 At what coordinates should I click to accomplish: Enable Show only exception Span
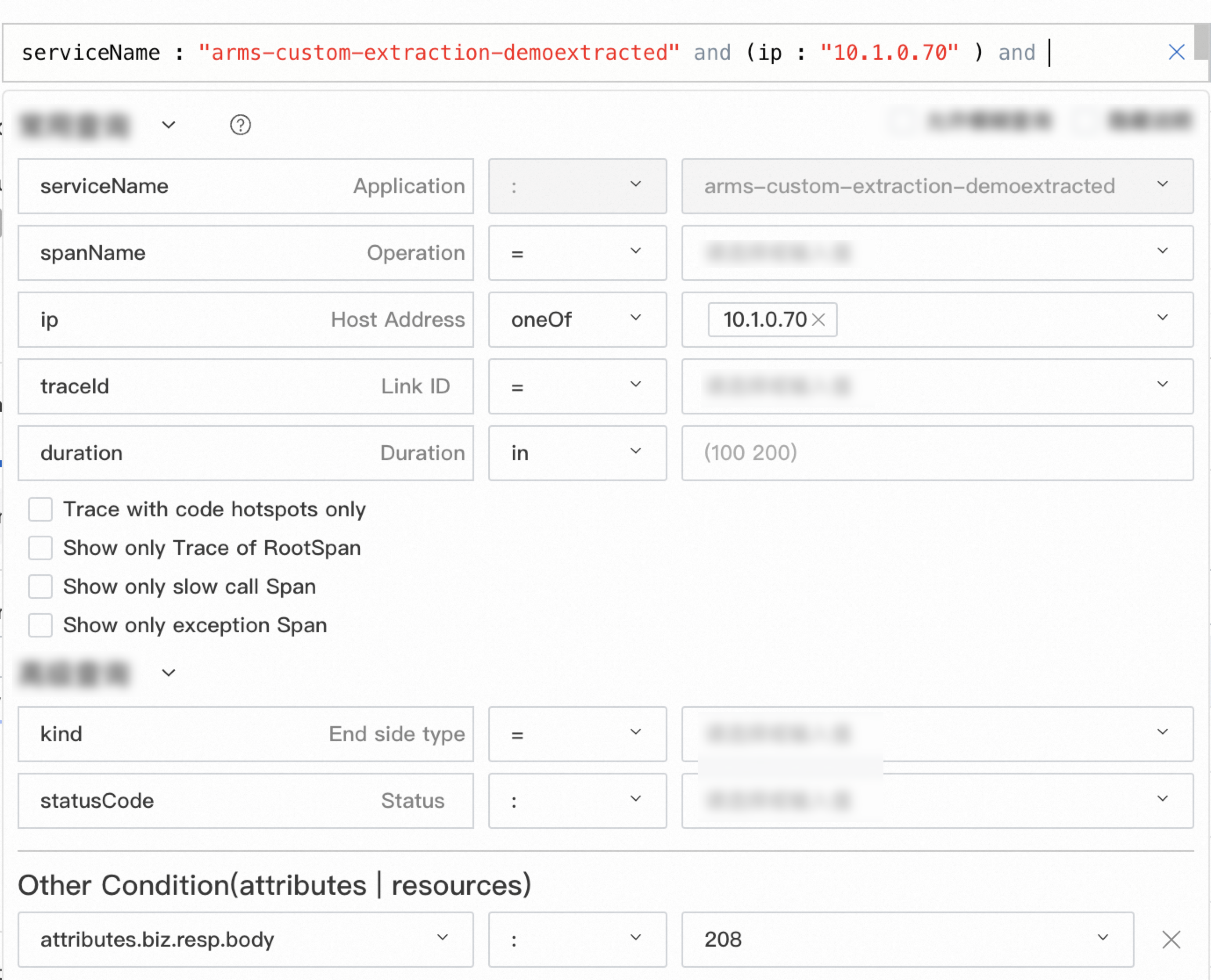[x=41, y=626]
